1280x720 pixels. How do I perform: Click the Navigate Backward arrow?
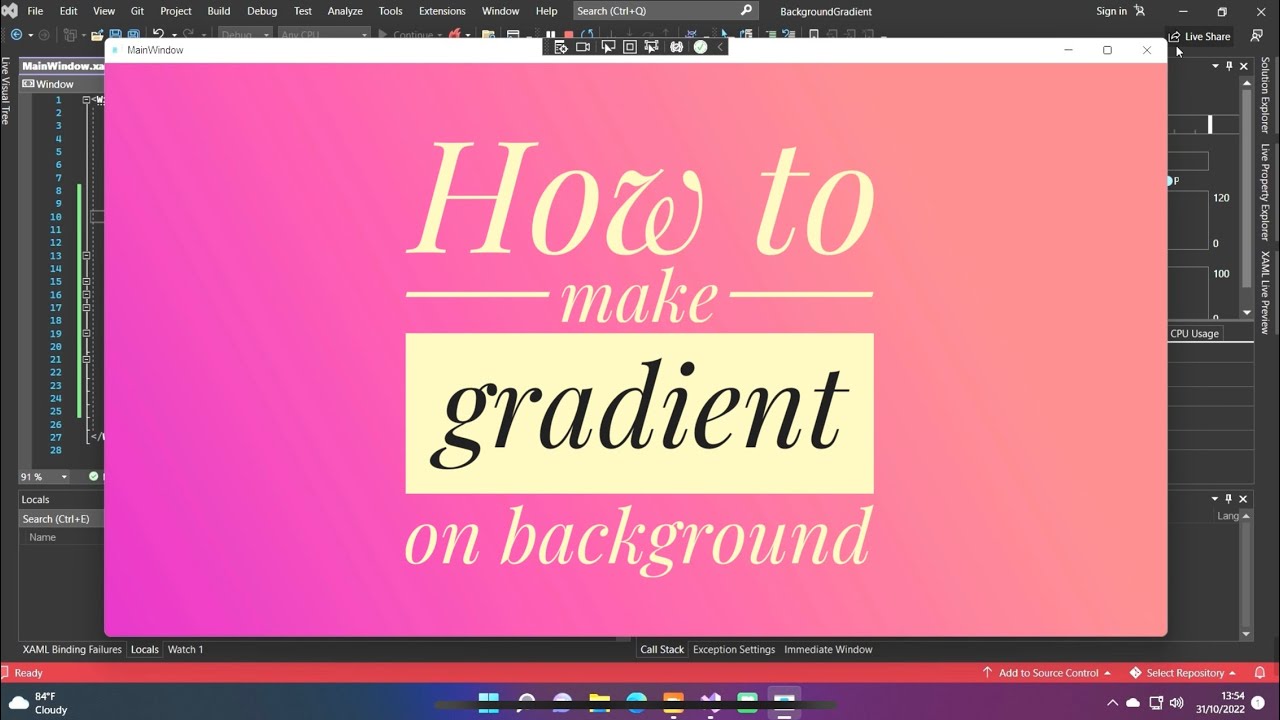(16, 35)
